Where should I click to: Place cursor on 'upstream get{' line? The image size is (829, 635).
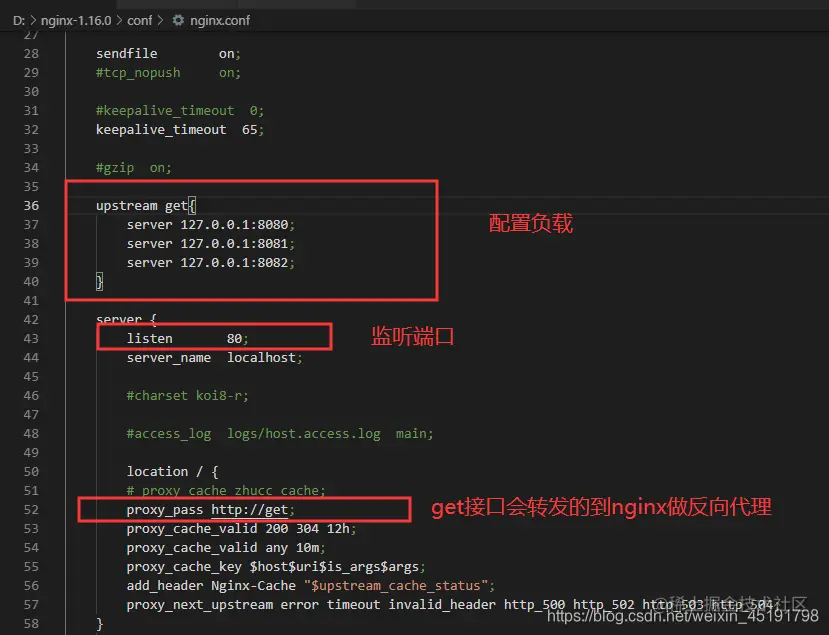point(146,206)
